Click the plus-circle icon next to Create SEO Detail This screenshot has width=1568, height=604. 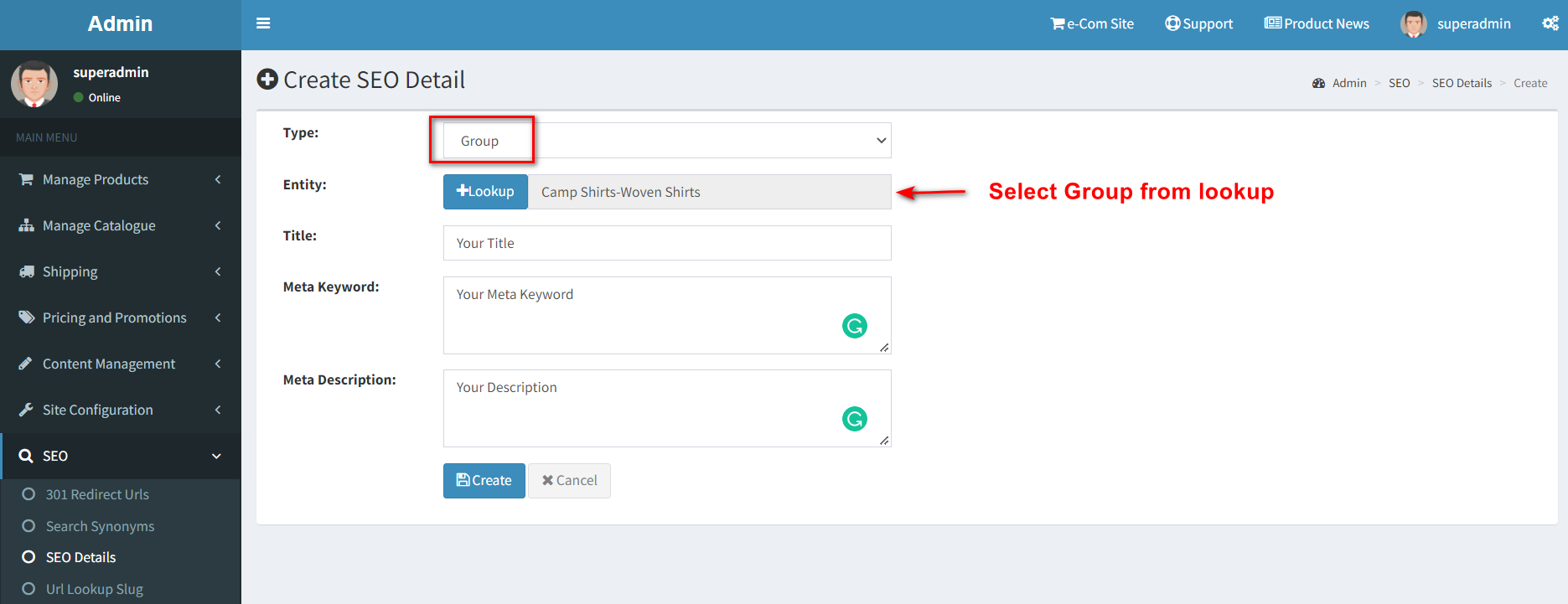267,80
